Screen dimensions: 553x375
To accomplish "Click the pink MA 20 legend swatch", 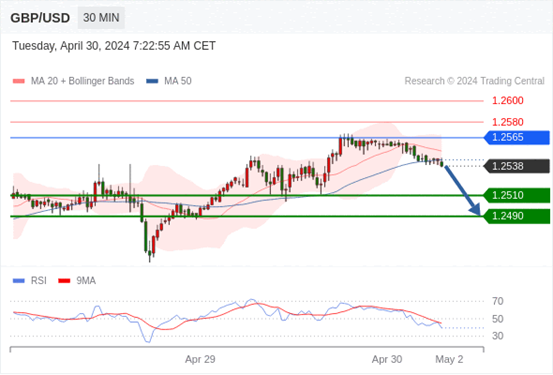I will 19,81.
